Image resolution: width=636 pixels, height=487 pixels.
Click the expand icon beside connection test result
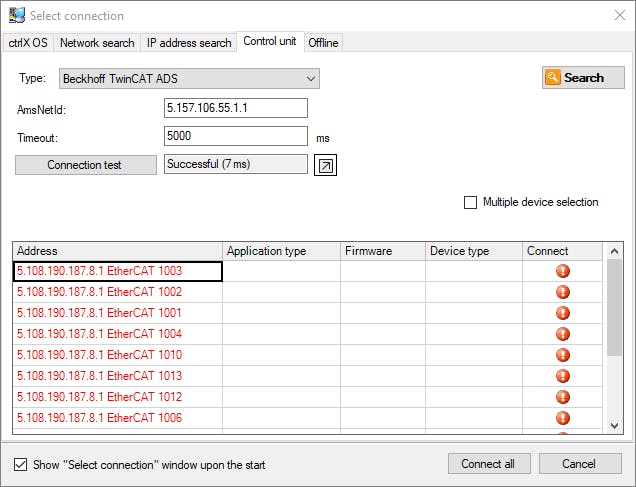pos(326,165)
